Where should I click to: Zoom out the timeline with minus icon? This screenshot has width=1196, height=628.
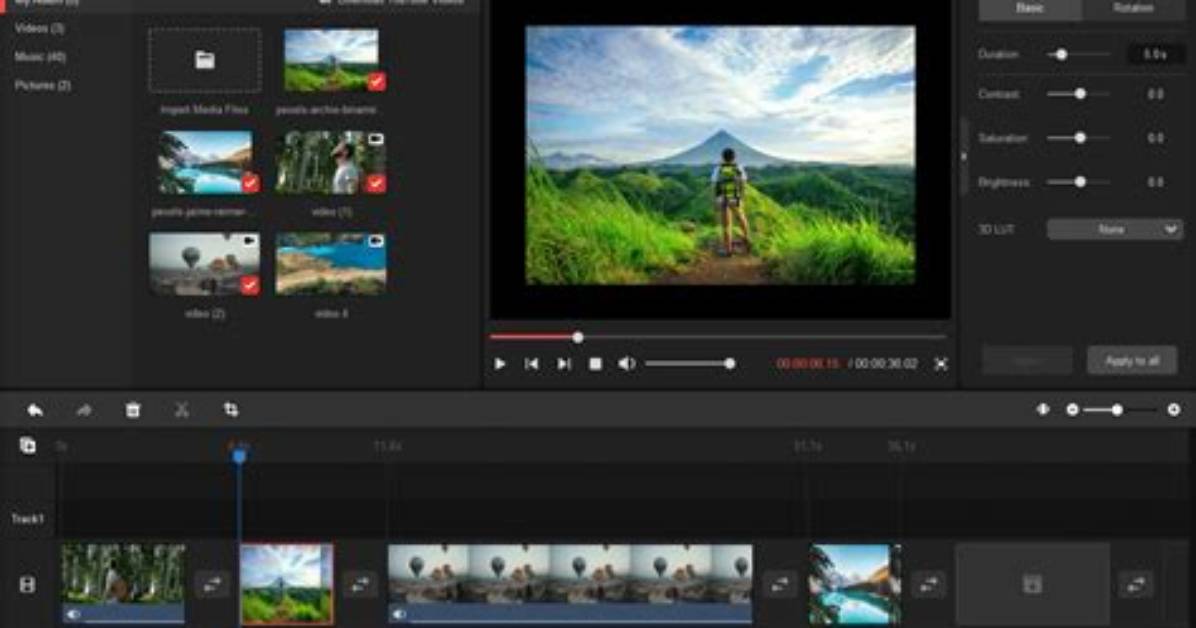point(1072,410)
